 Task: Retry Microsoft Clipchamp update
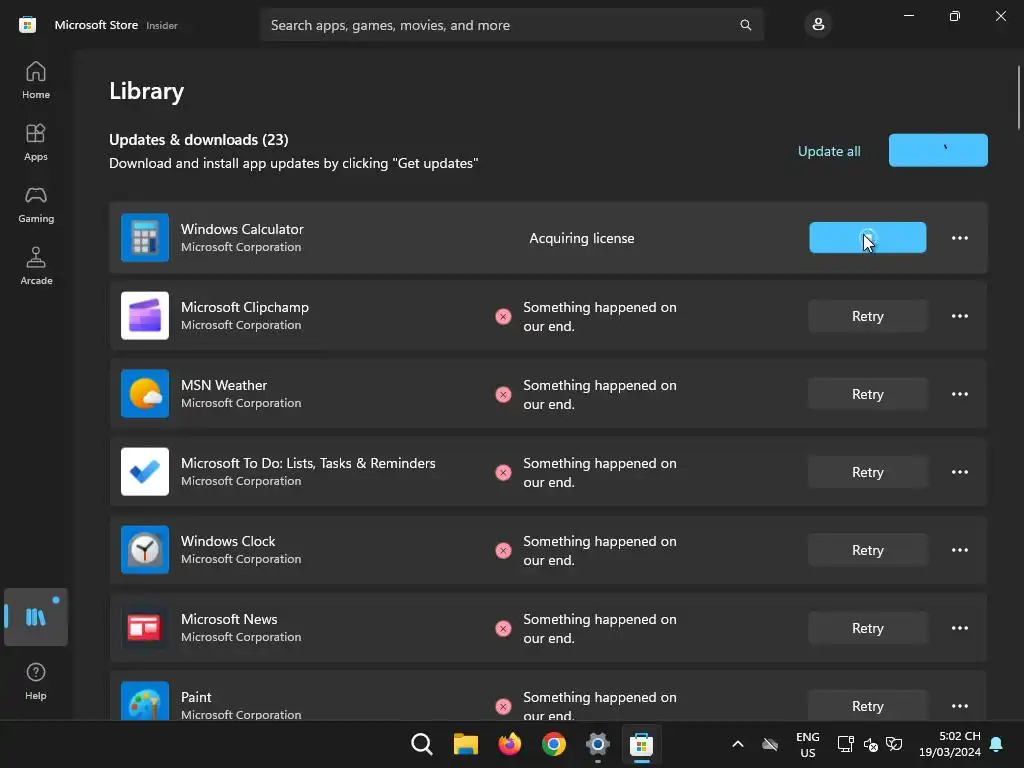(867, 316)
